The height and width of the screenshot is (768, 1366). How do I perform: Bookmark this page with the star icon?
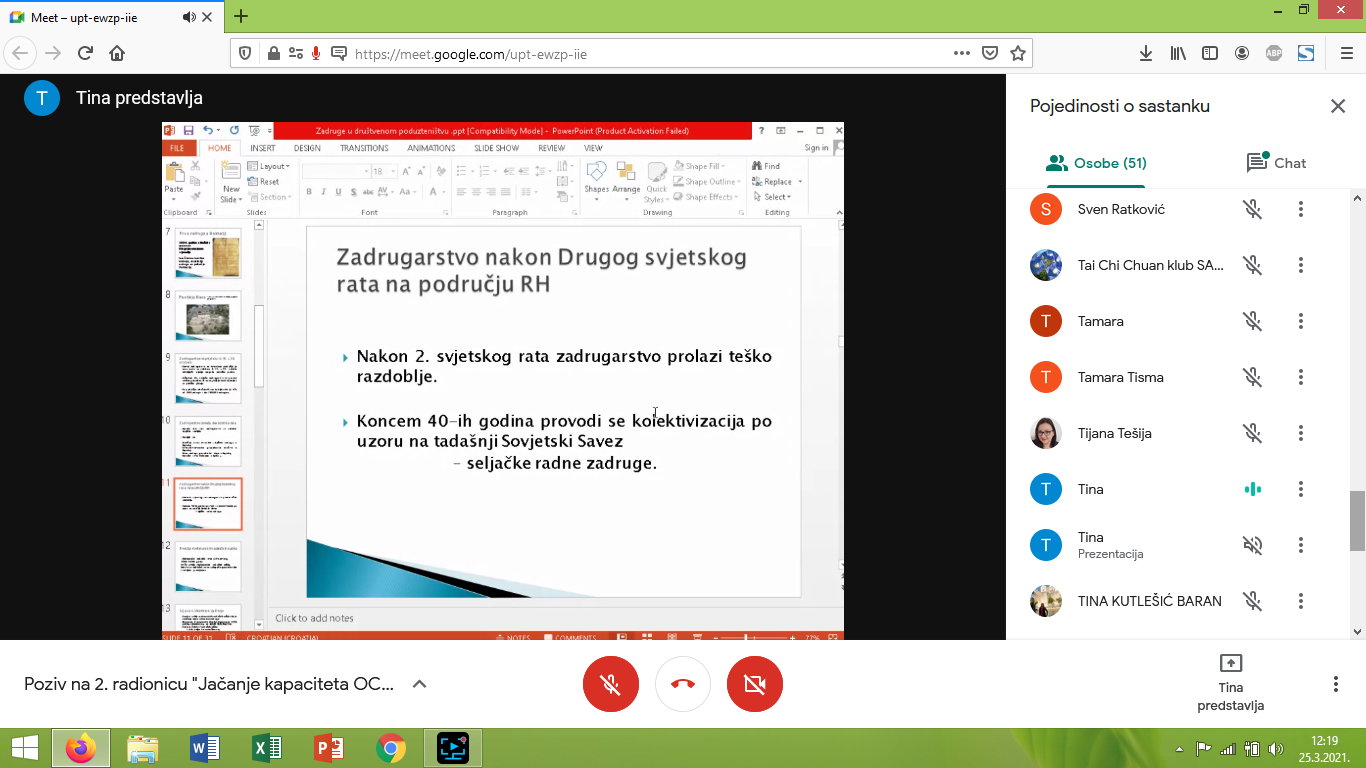pyautogui.click(x=1018, y=53)
